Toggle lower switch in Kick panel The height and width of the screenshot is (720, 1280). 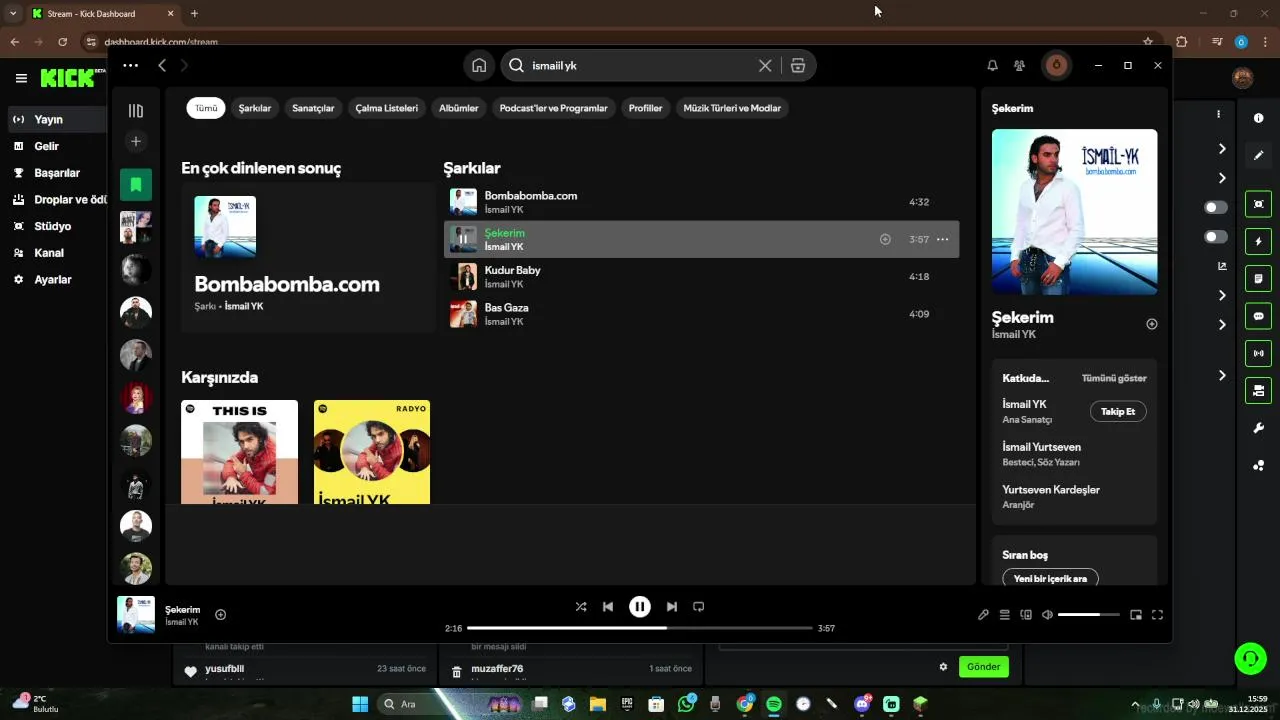[1216, 237]
